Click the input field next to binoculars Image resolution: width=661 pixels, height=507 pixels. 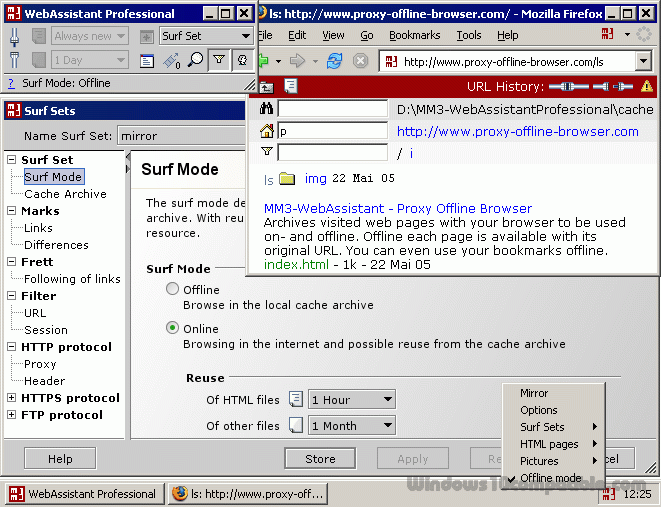click(333, 109)
